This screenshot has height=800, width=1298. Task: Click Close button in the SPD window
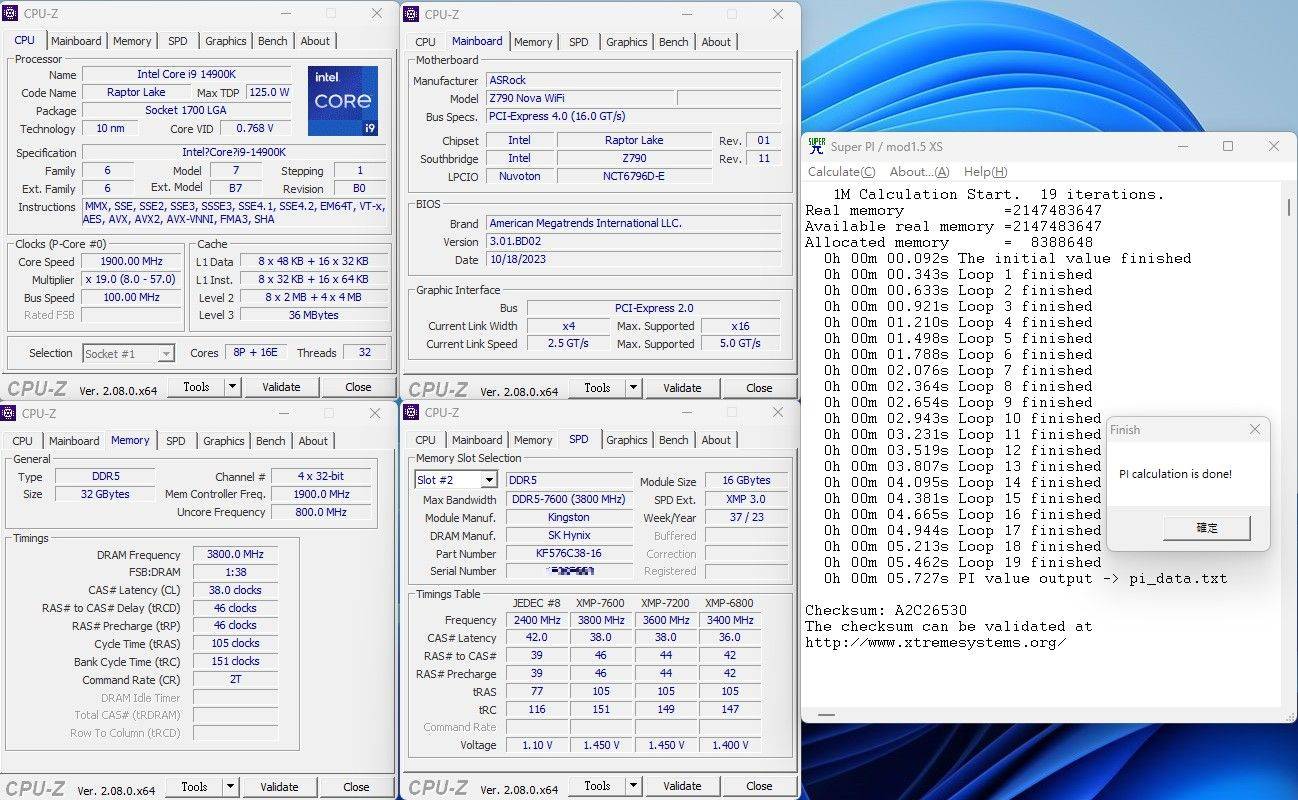point(759,786)
